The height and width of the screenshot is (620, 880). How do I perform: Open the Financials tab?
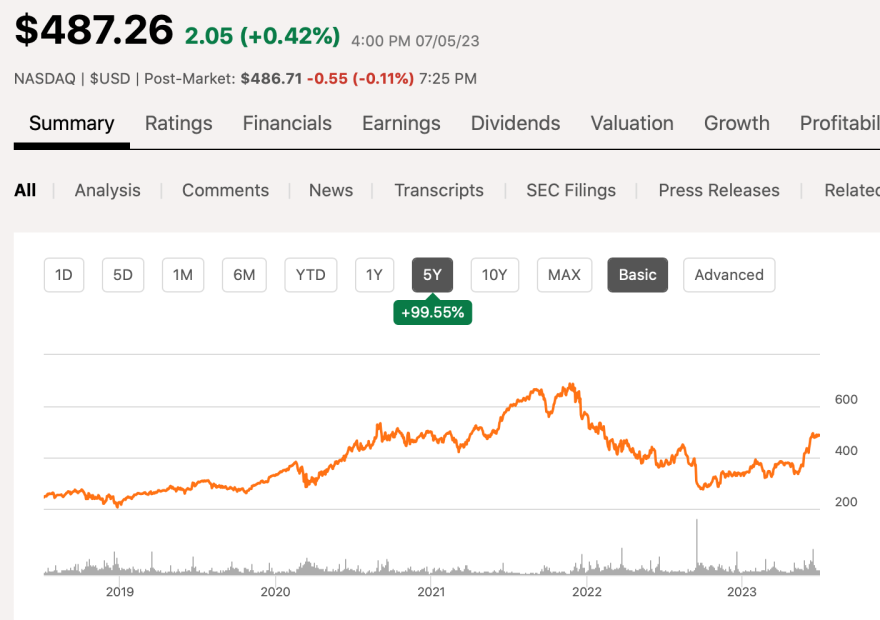[x=287, y=123]
